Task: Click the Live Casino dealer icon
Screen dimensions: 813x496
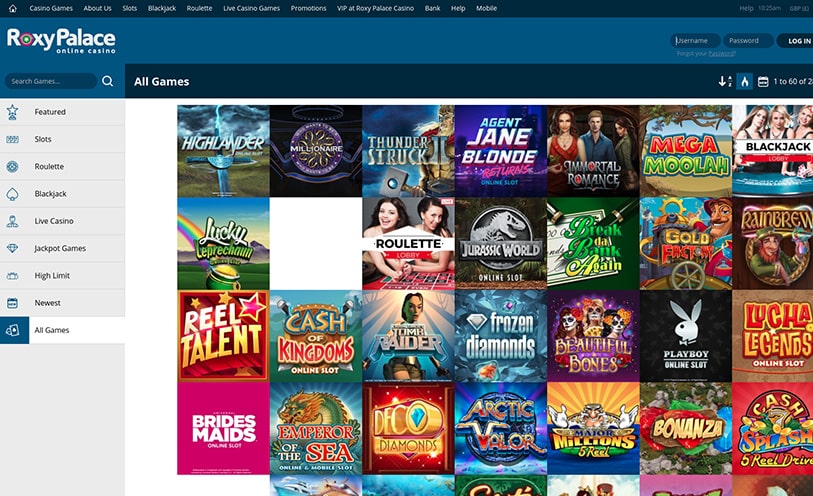Action: (x=12, y=221)
